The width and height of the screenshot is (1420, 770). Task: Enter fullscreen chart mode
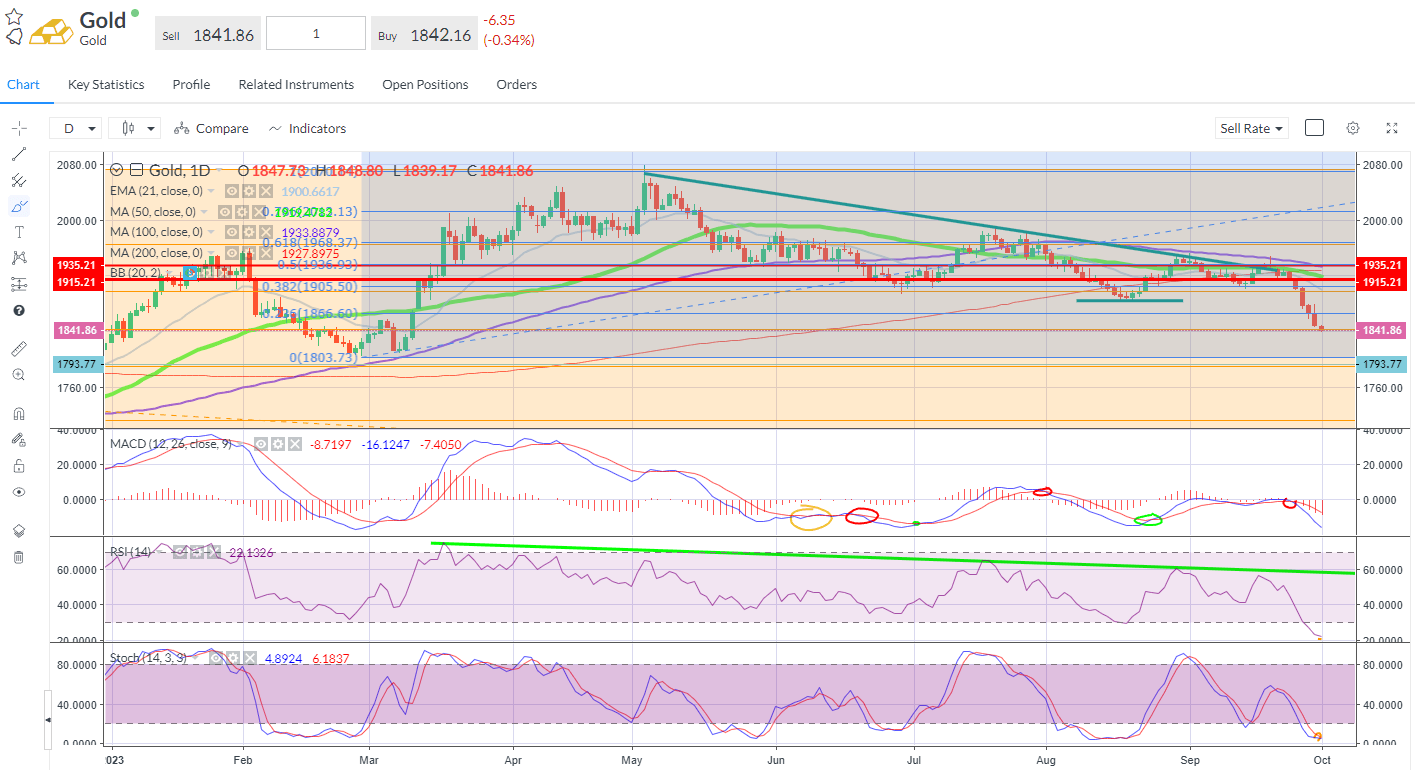1391,128
